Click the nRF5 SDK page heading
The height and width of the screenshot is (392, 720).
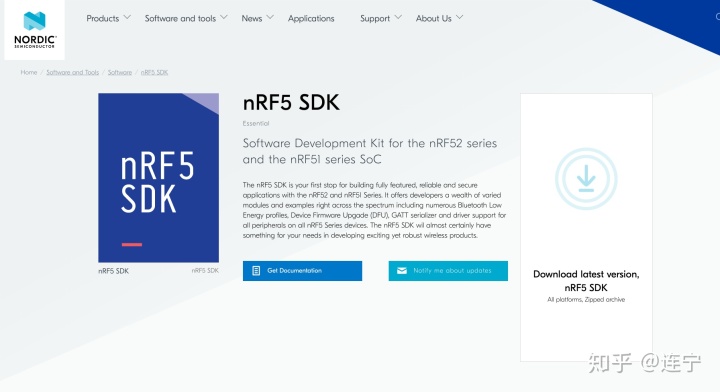point(291,102)
